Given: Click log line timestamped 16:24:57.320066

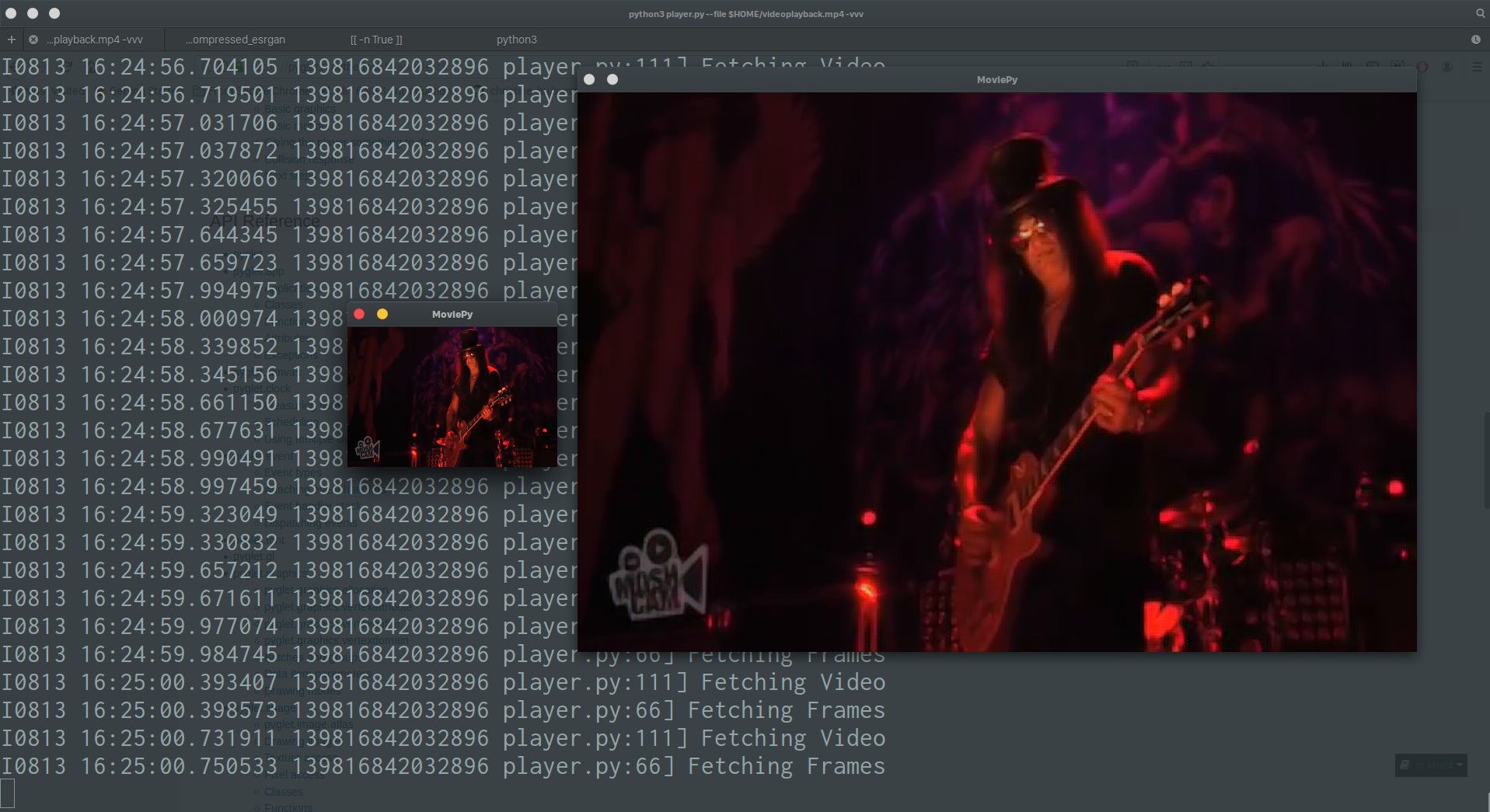Looking at the screenshot, I should pyautogui.click(x=288, y=179).
